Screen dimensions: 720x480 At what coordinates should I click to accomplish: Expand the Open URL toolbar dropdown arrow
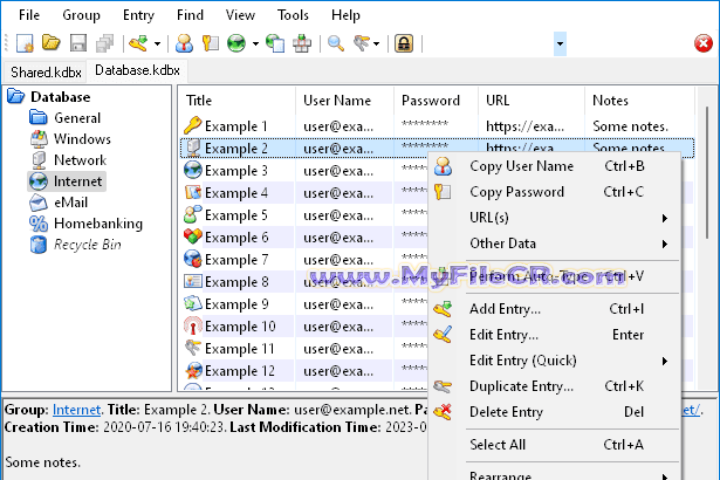[x=255, y=44]
